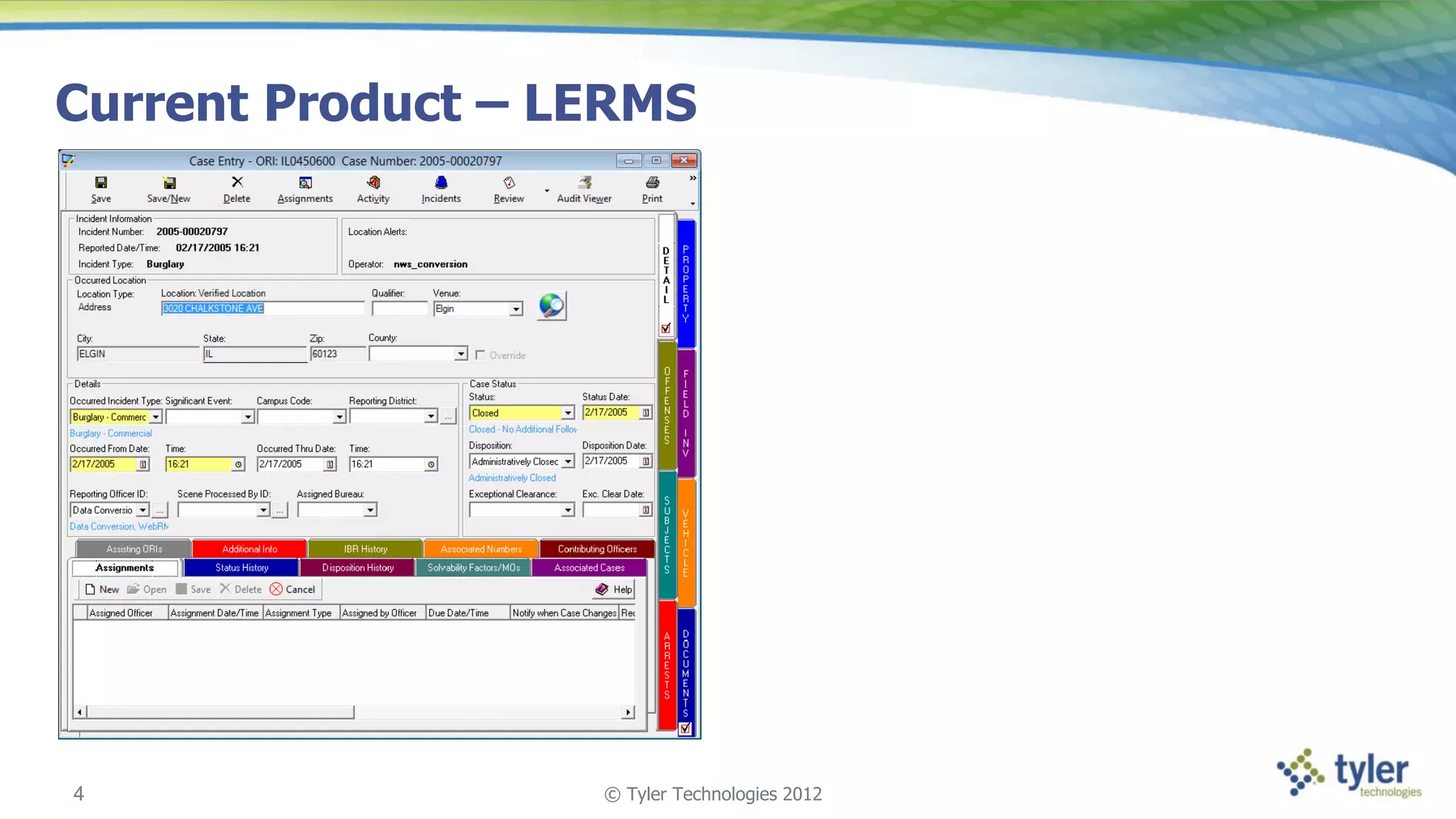Toggle the Override checkbox
The height and width of the screenshot is (819, 1456).
click(x=481, y=355)
